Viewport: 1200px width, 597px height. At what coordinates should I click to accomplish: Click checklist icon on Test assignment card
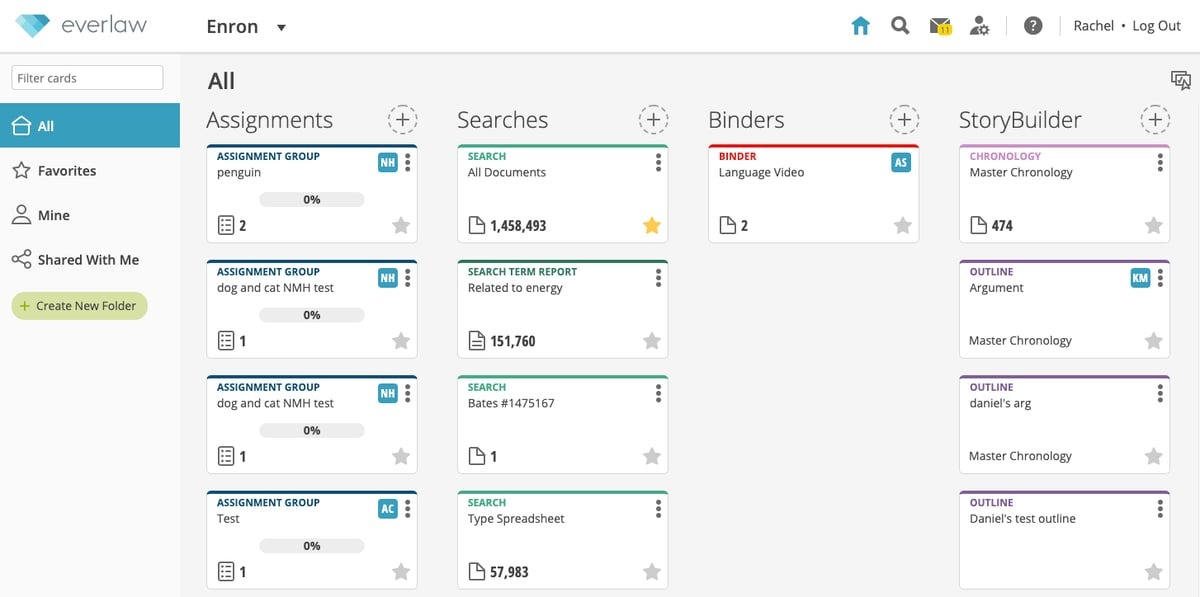click(x=226, y=572)
